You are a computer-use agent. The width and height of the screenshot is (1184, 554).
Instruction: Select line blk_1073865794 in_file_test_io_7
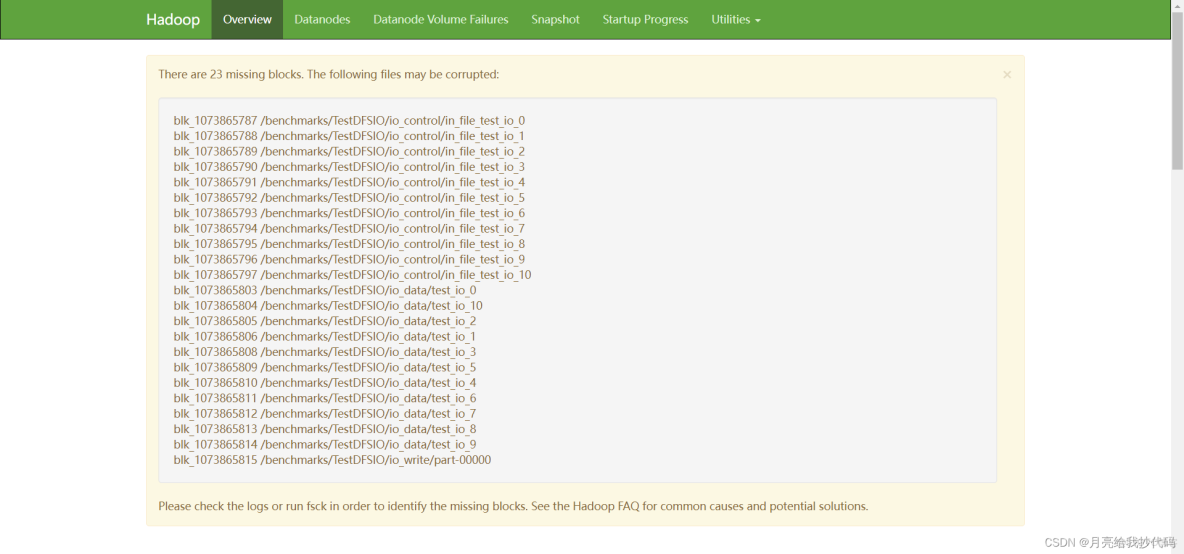349,229
